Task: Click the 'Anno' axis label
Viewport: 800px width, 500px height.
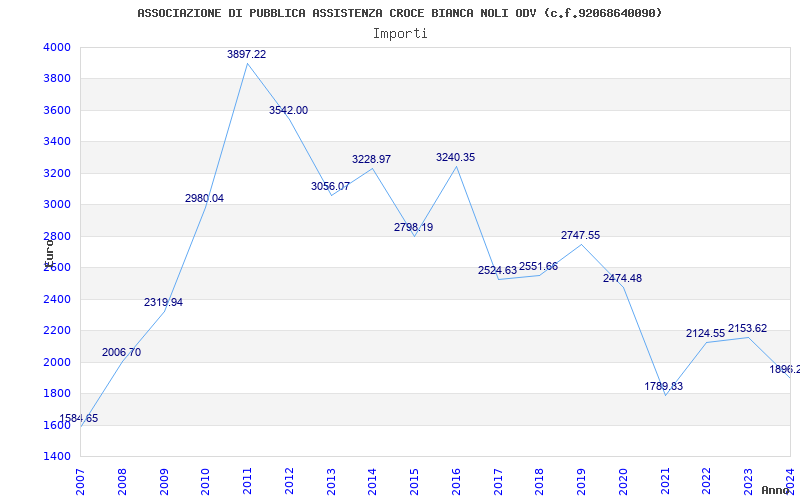Action: coord(775,490)
